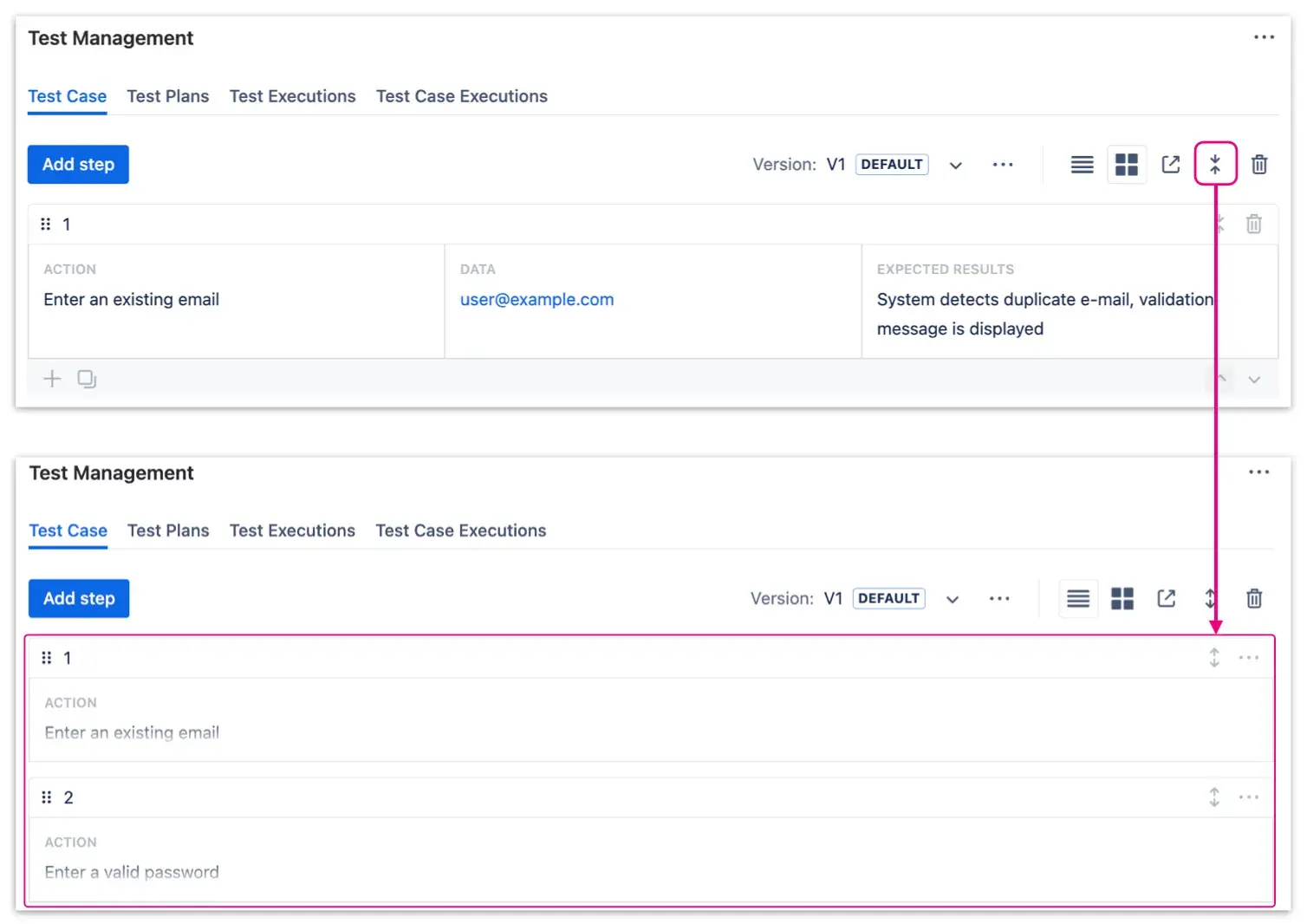This screenshot has height=924, width=1307.
Task: Open the user@example.com link
Action: point(536,299)
